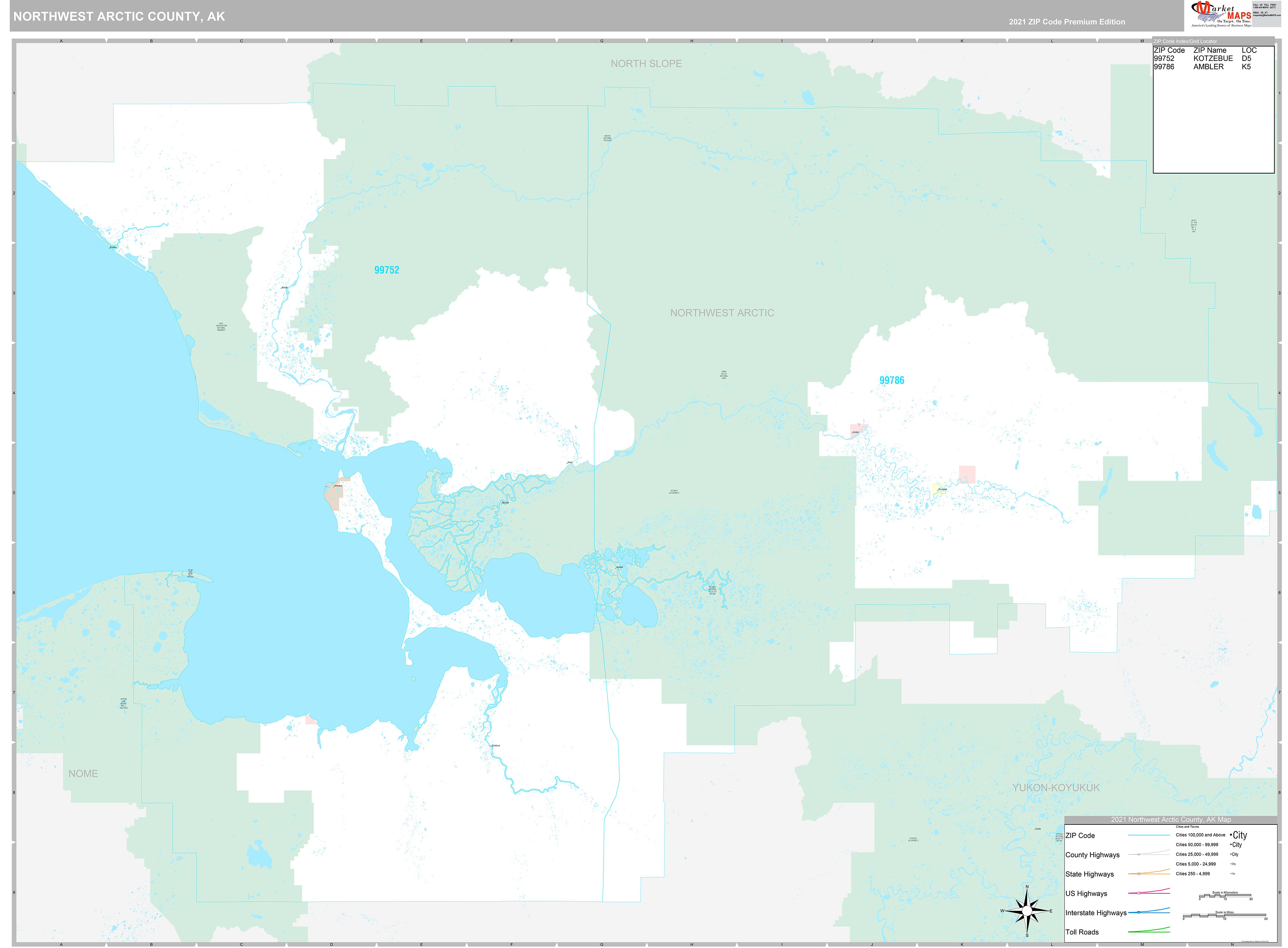Click the gray County Highways line symbol
Viewport: 1288px width, 948px height.
click(x=1150, y=854)
